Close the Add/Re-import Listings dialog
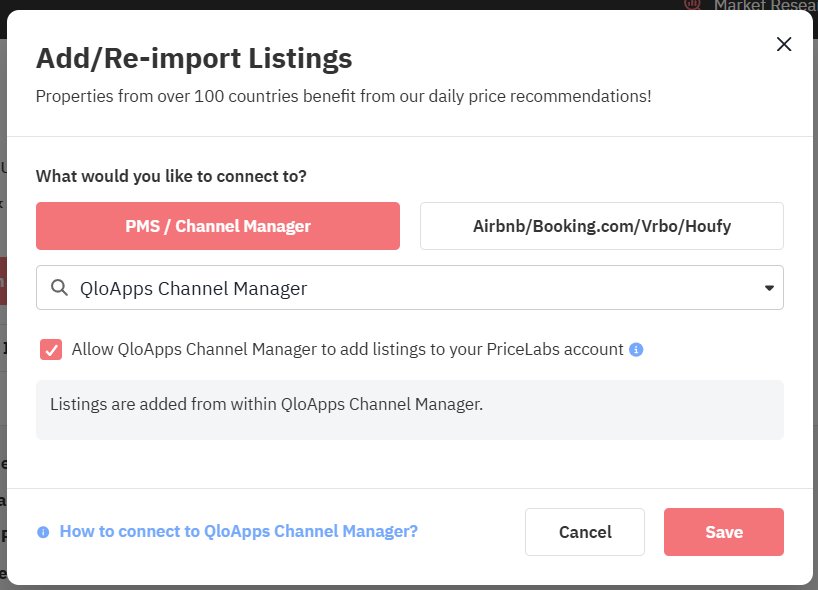This screenshot has height=590, width=818. pos(784,44)
